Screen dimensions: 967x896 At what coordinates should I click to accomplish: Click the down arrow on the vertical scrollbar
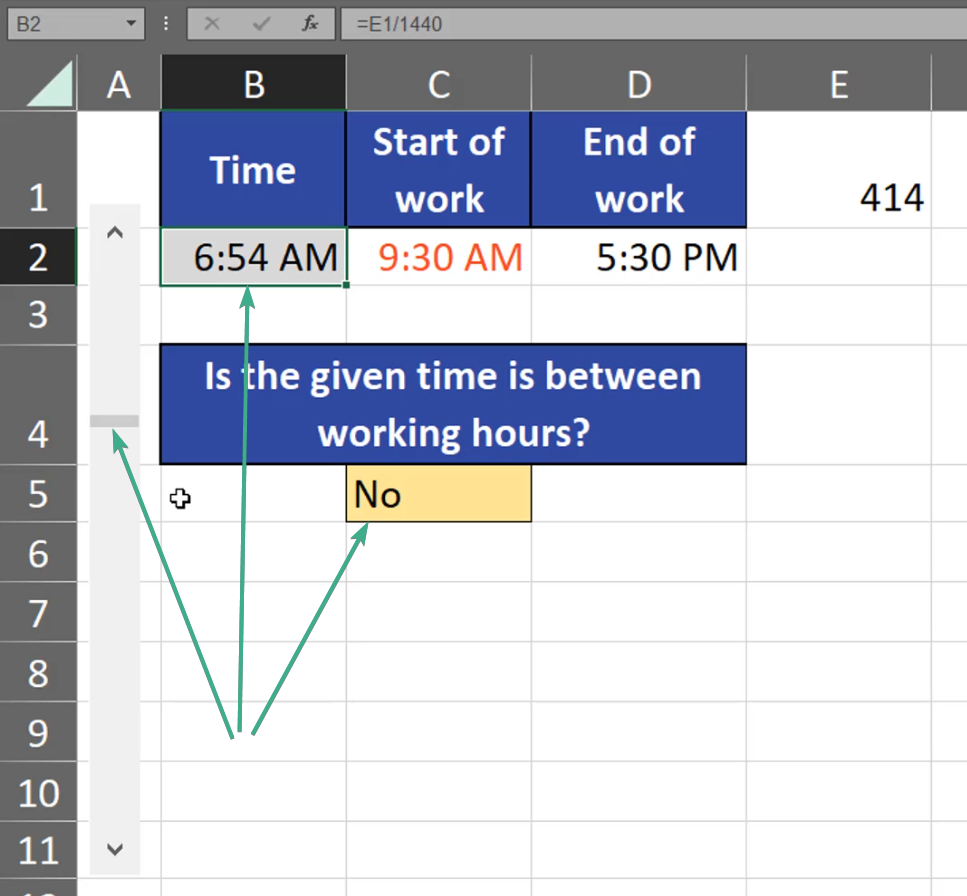point(114,849)
